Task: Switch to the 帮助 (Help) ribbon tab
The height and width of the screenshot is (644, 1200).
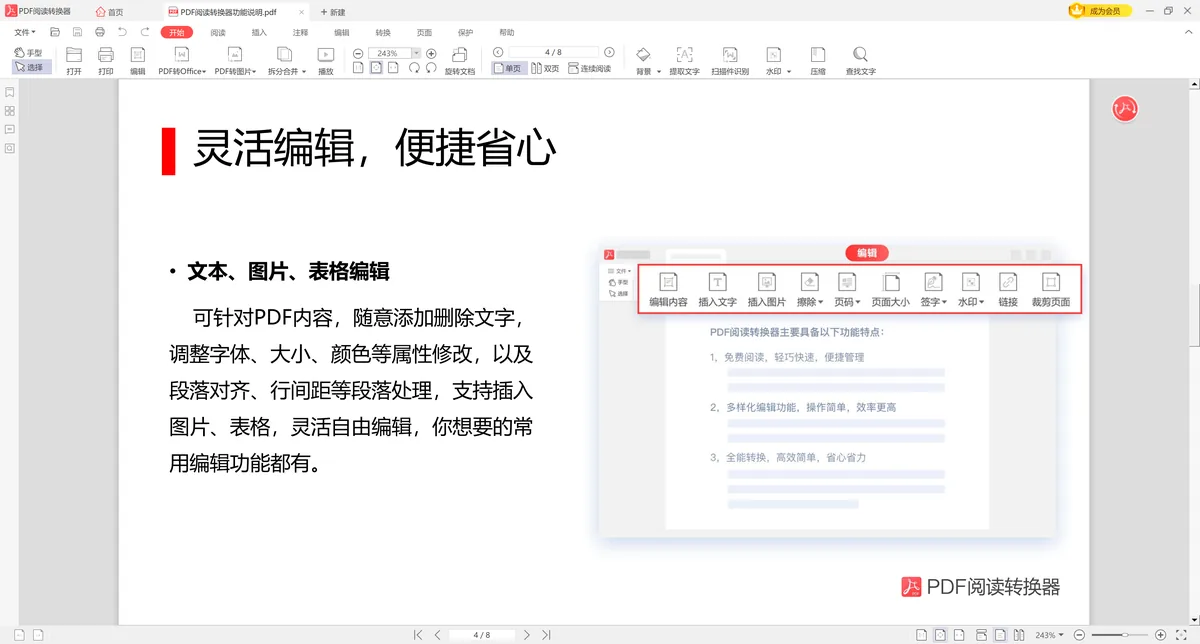Action: 507,32
